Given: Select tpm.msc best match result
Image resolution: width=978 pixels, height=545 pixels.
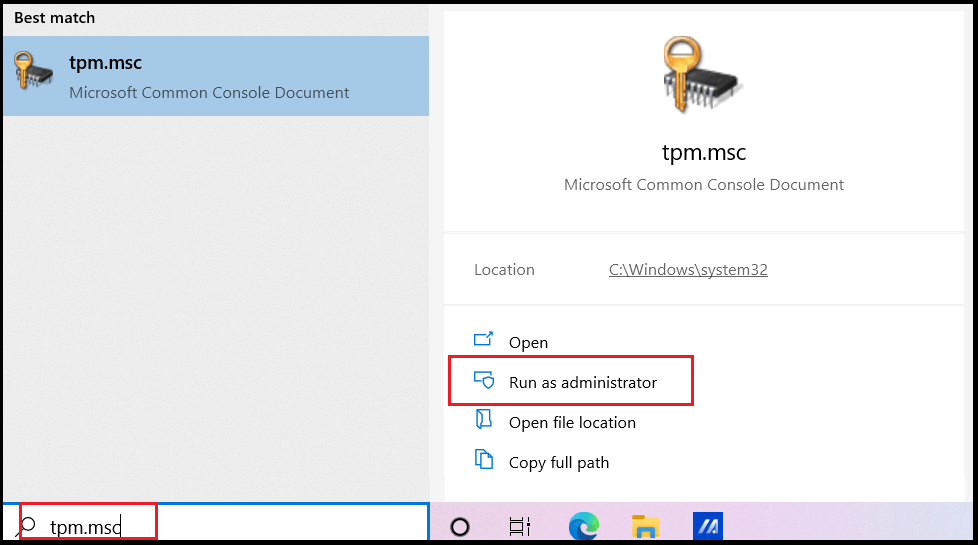Looking at the screenshot, I should tap(215, 76).
